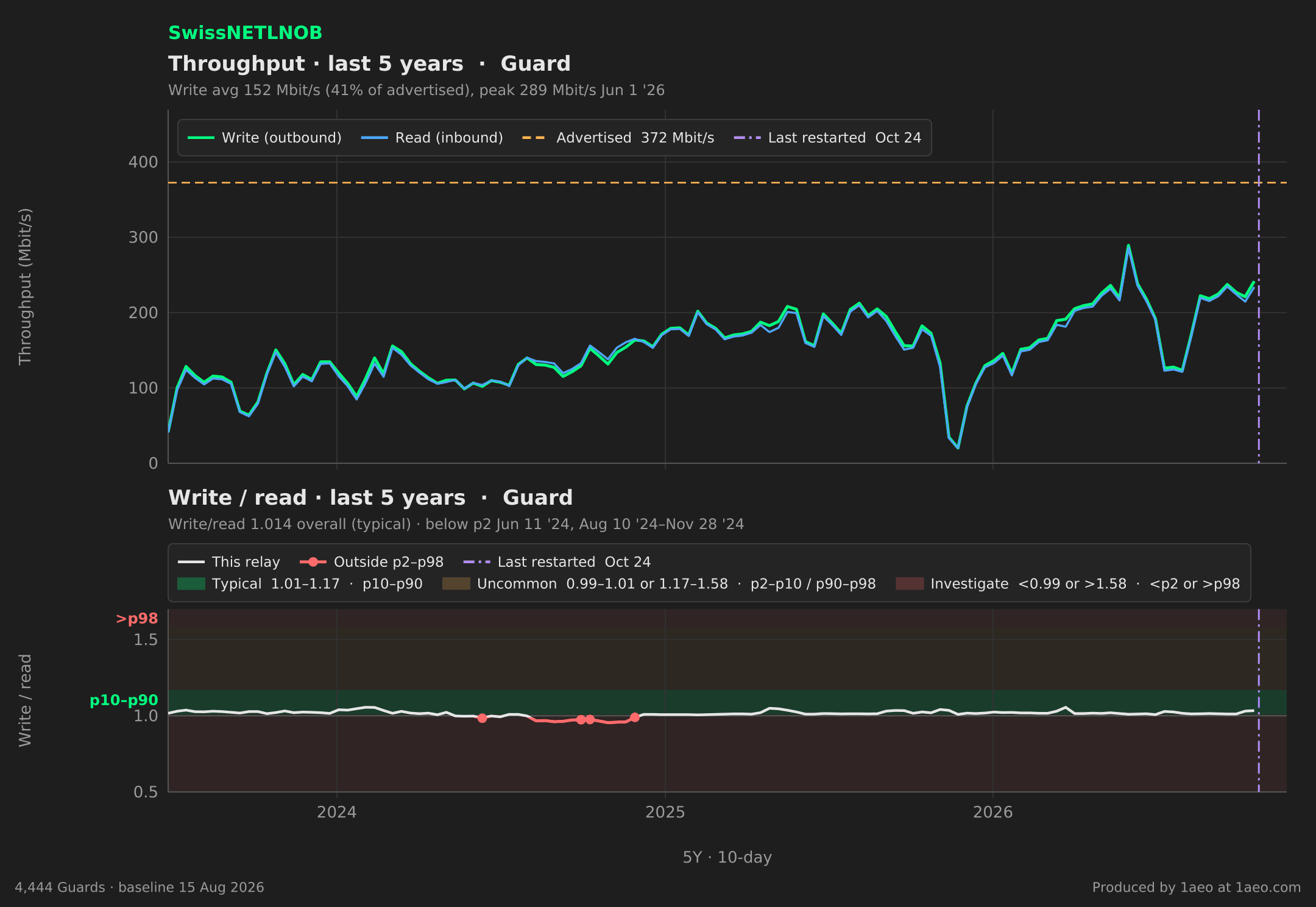Click the 2025 x-axis label

(665, 813)
